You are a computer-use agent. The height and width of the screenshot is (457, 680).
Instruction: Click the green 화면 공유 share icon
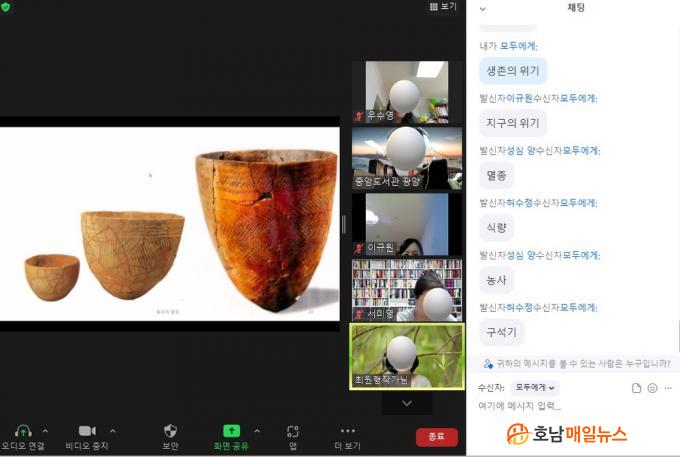231,431
